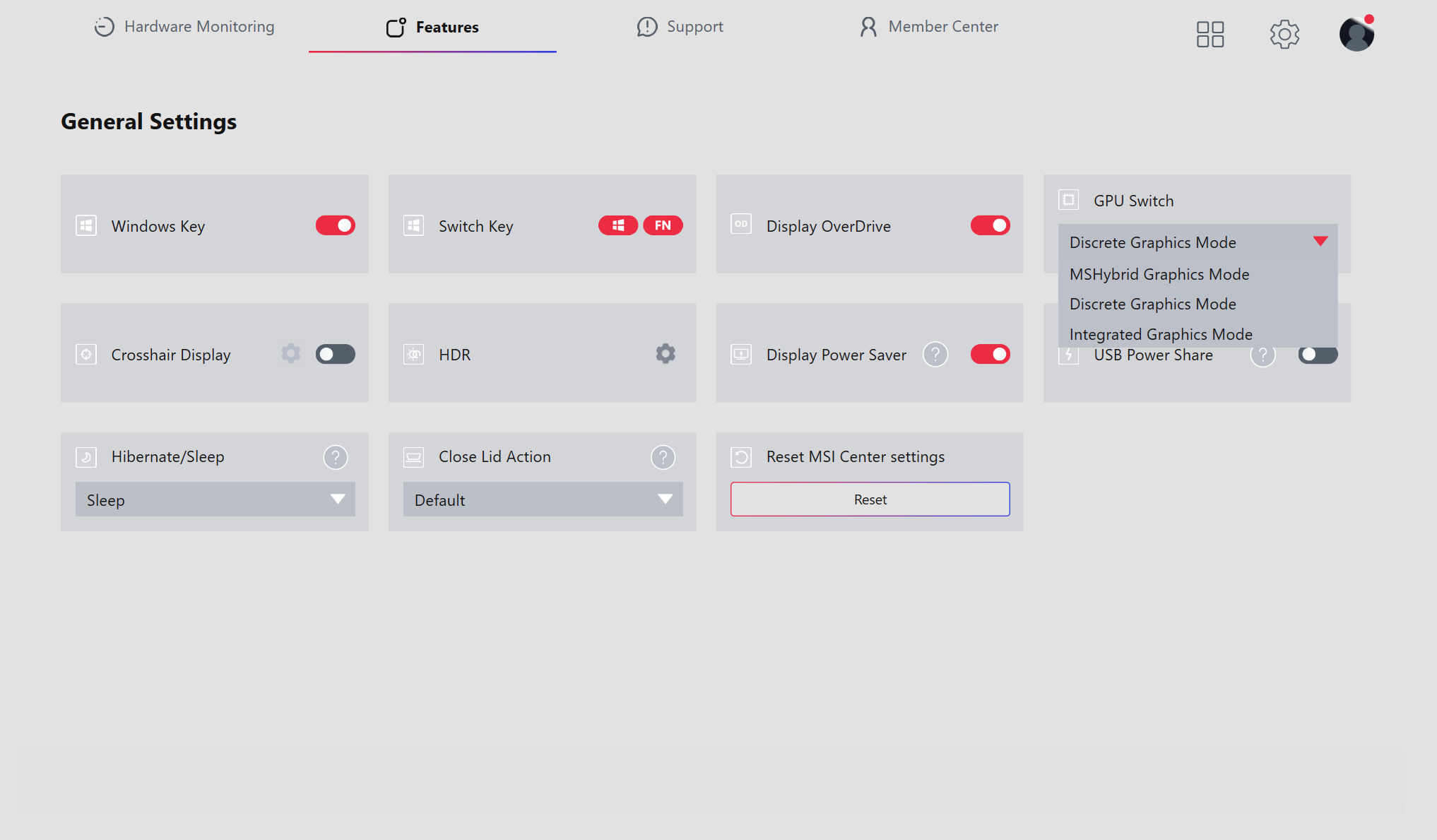Viewport: 1437px width, 840px height.
Task: Click the GPU Switch chip icon
Action: [x=1068, y=200]
